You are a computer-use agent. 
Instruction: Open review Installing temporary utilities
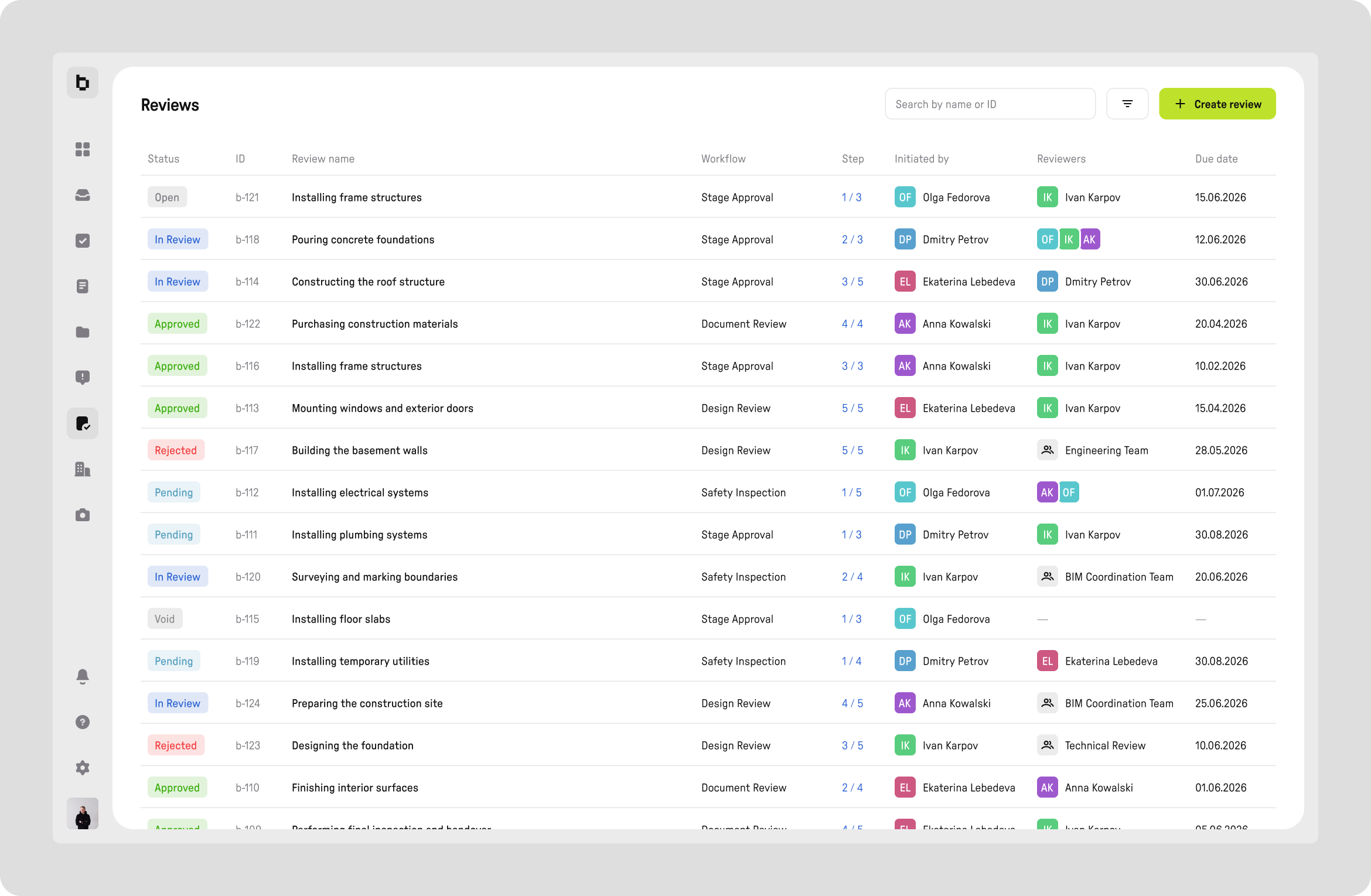coord(360,661)
